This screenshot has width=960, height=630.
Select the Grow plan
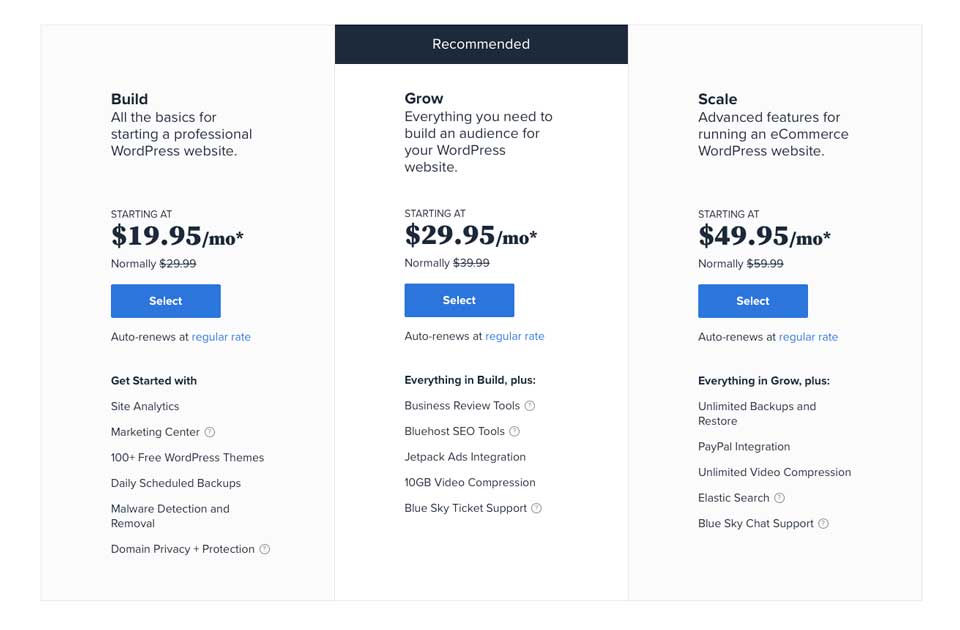(459, 300)
